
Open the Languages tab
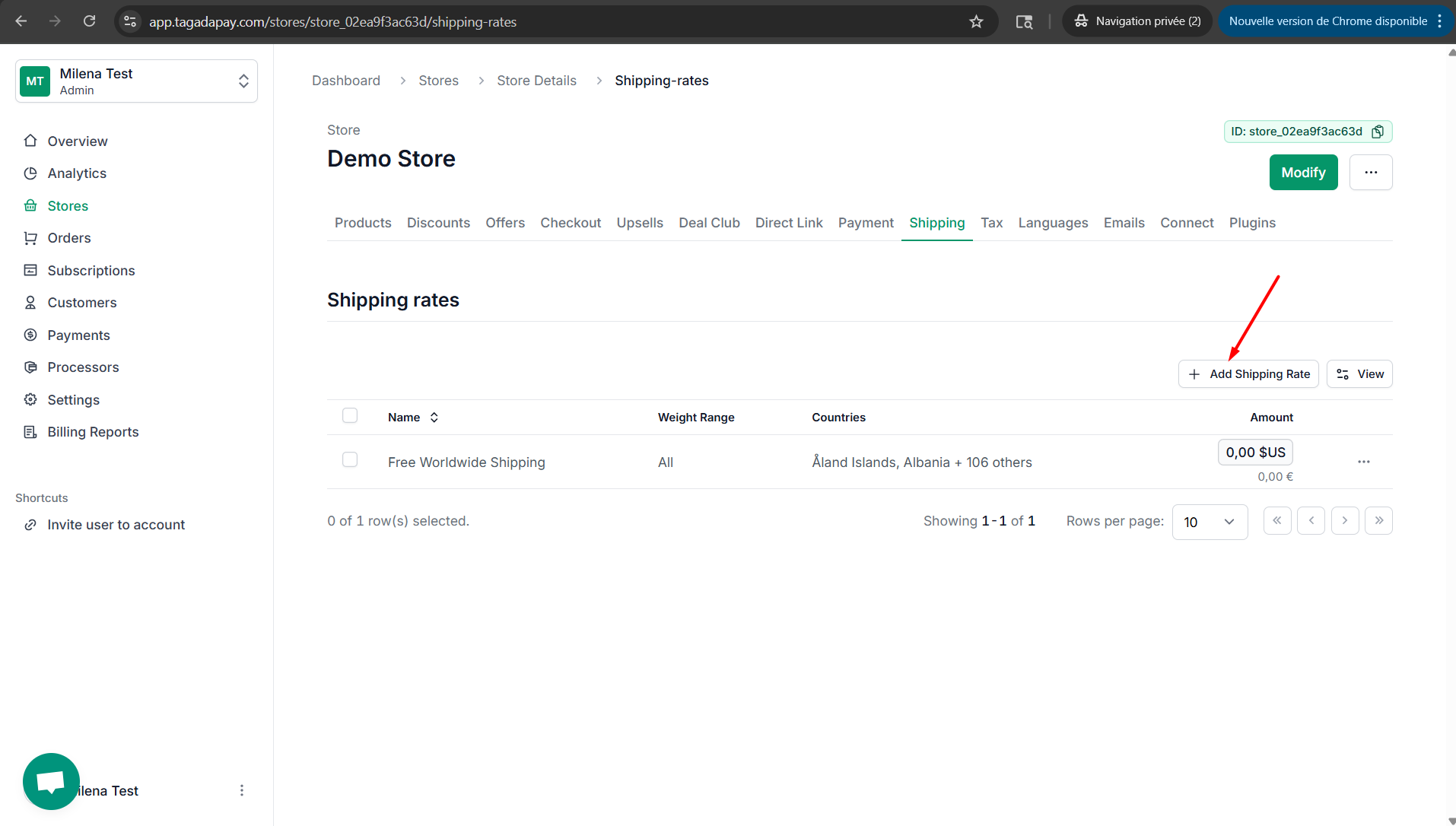[x=1053, y=223]
